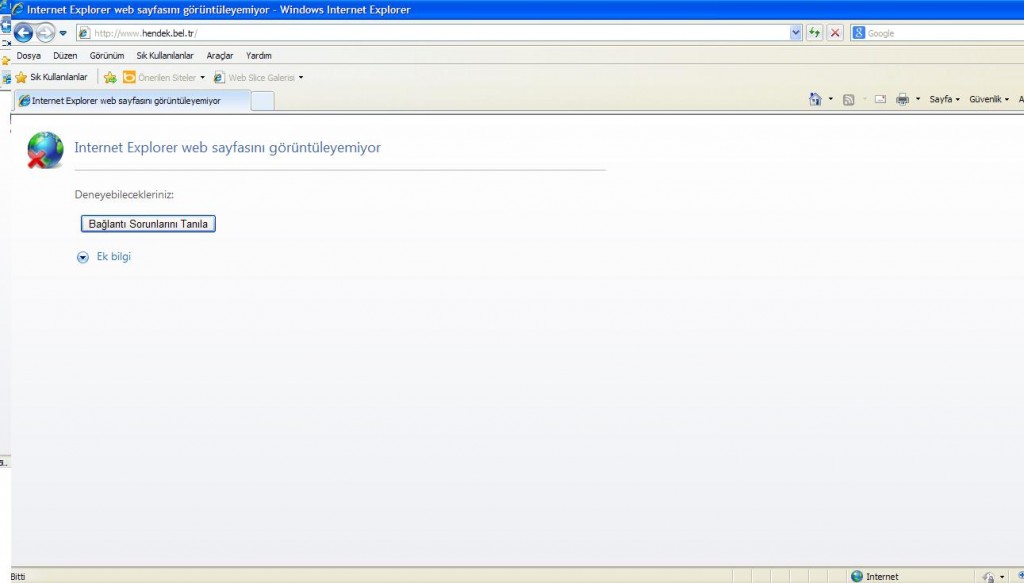Click the add to favorites bar star icon
The image size is (1024, 583).
click(x=110, y=78)
